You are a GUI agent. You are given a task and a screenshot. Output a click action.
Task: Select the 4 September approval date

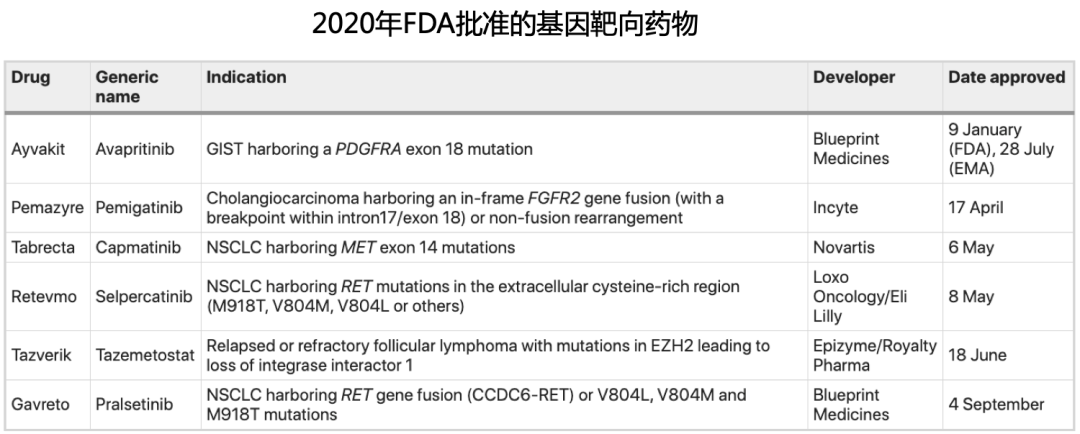996,405
